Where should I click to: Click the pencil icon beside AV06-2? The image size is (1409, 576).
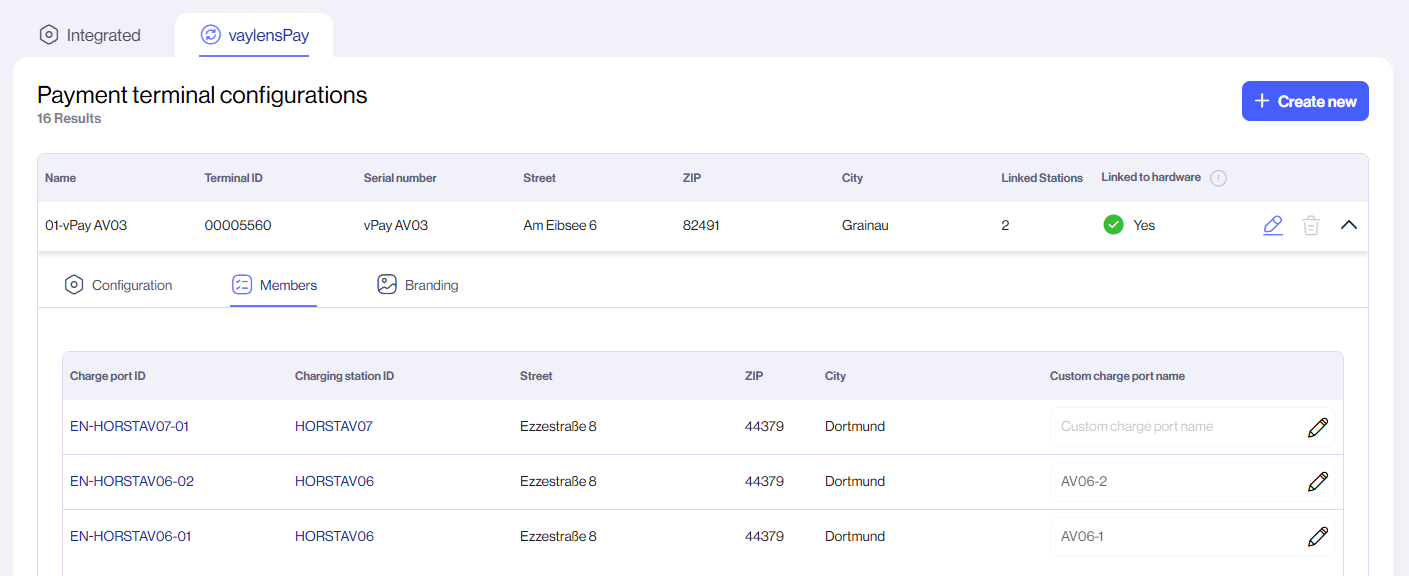tap(1318, 481)
